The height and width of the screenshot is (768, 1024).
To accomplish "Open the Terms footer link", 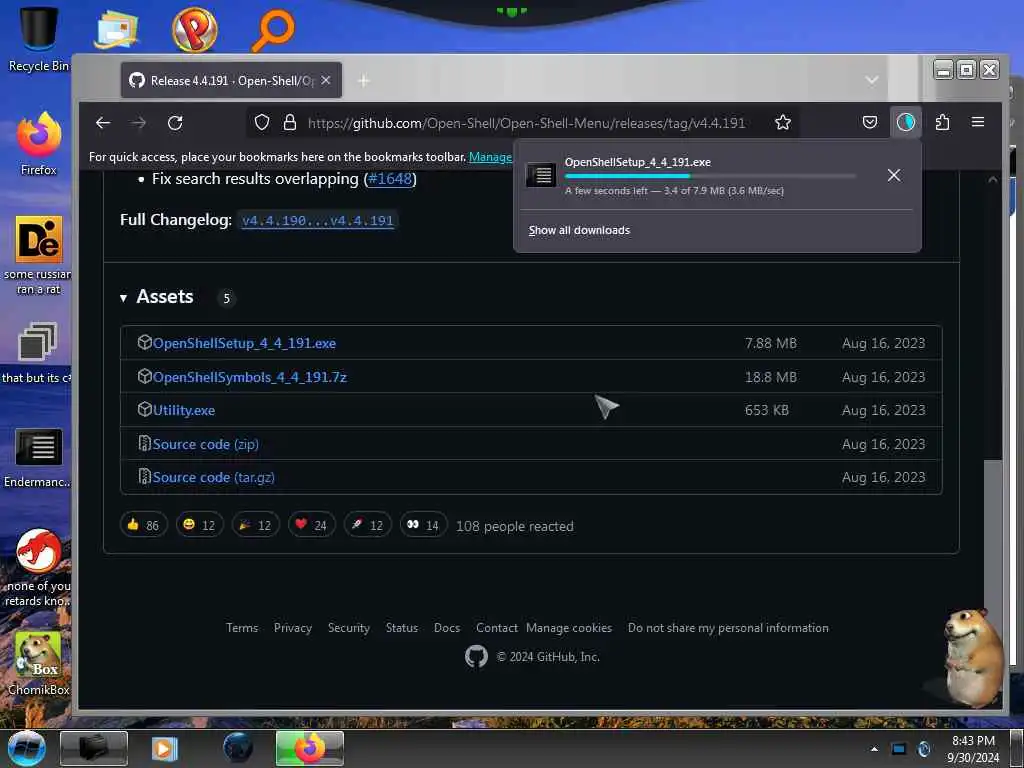I will [x=242, y=628].
